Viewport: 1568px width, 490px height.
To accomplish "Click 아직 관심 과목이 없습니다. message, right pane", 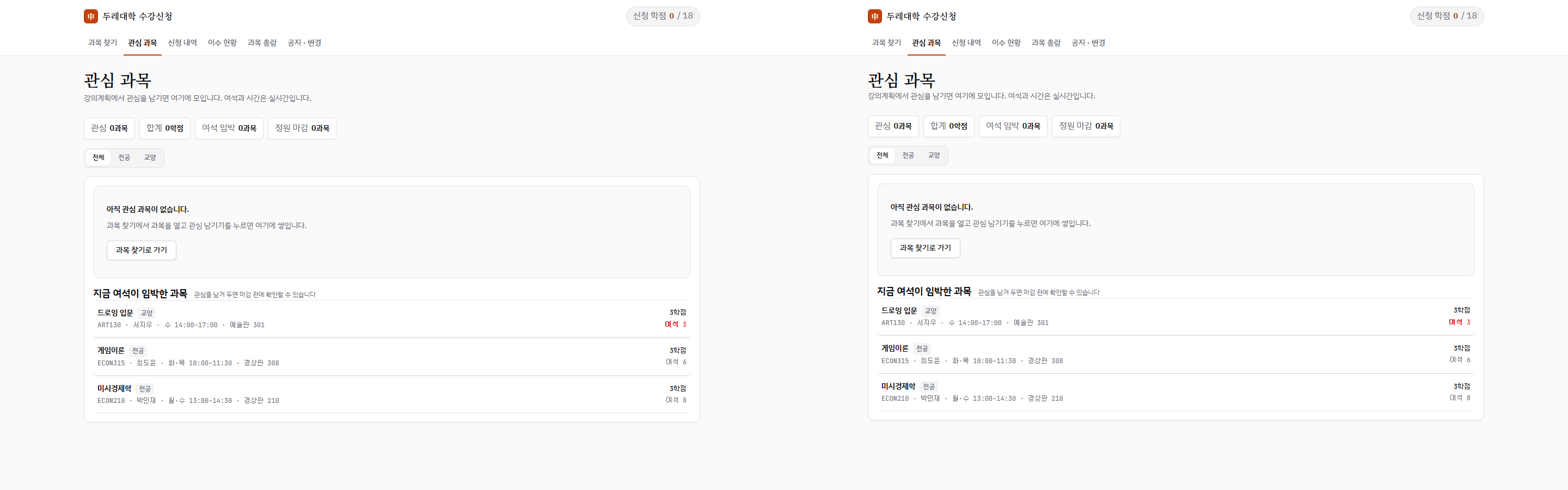I will (x=932, y=207).
